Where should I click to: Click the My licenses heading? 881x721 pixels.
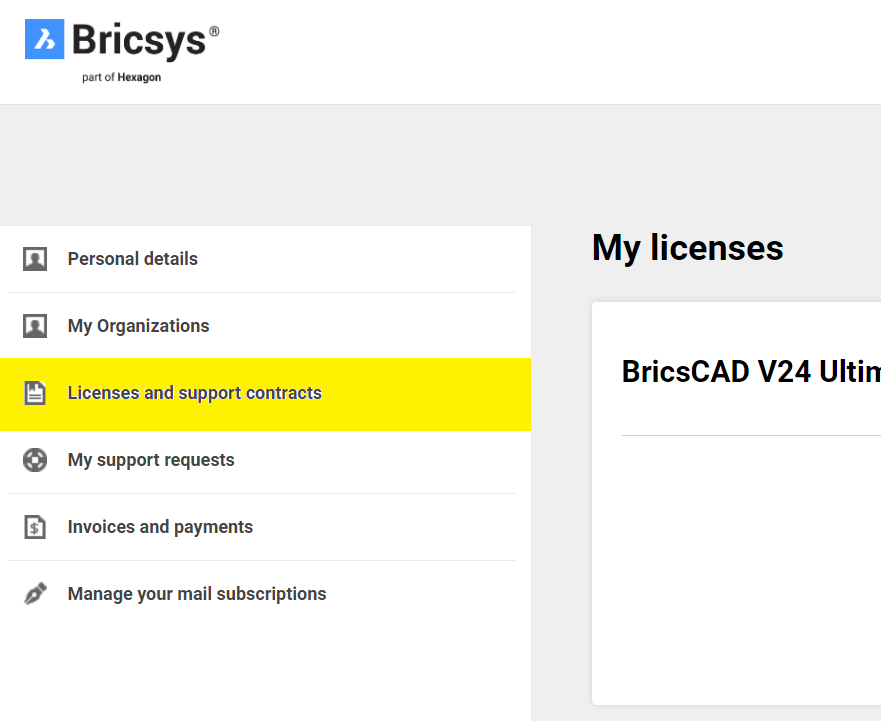tap(688, 248)
